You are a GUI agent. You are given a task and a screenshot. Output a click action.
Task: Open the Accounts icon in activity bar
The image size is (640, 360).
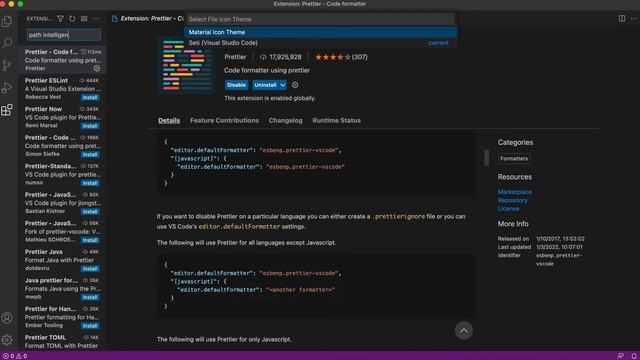click(x=7, y=318)
